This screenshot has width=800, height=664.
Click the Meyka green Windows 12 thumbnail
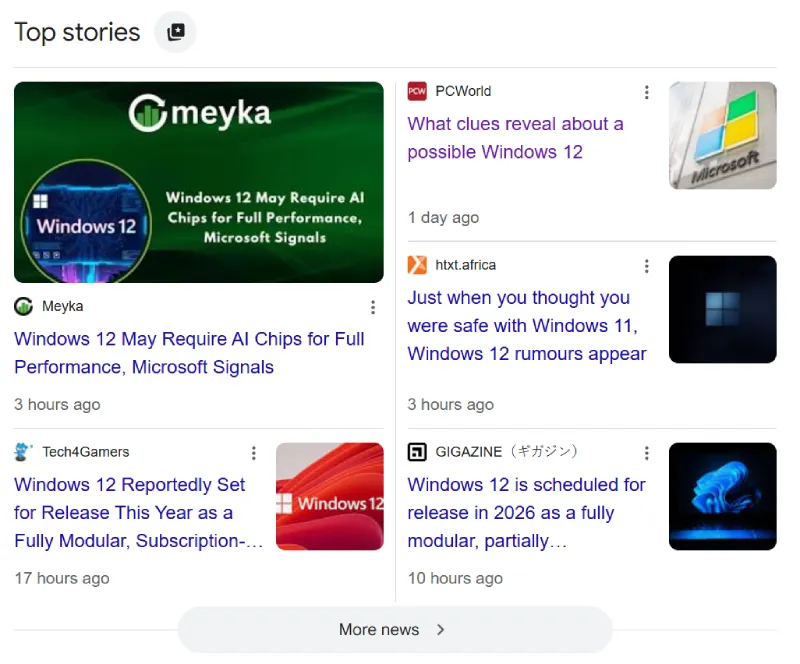198,182
